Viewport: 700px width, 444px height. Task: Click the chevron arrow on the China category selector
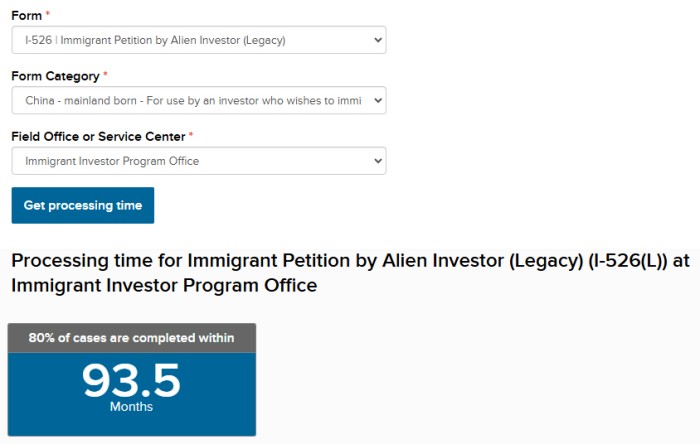tap(377, 101)
